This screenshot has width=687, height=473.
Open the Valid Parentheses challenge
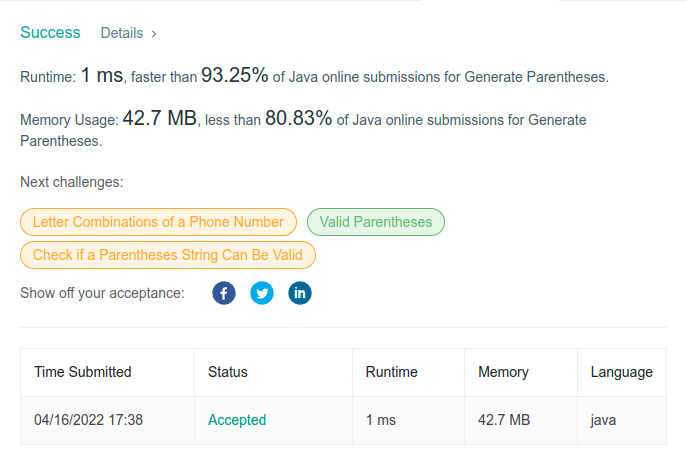click(x=376, y=222)
